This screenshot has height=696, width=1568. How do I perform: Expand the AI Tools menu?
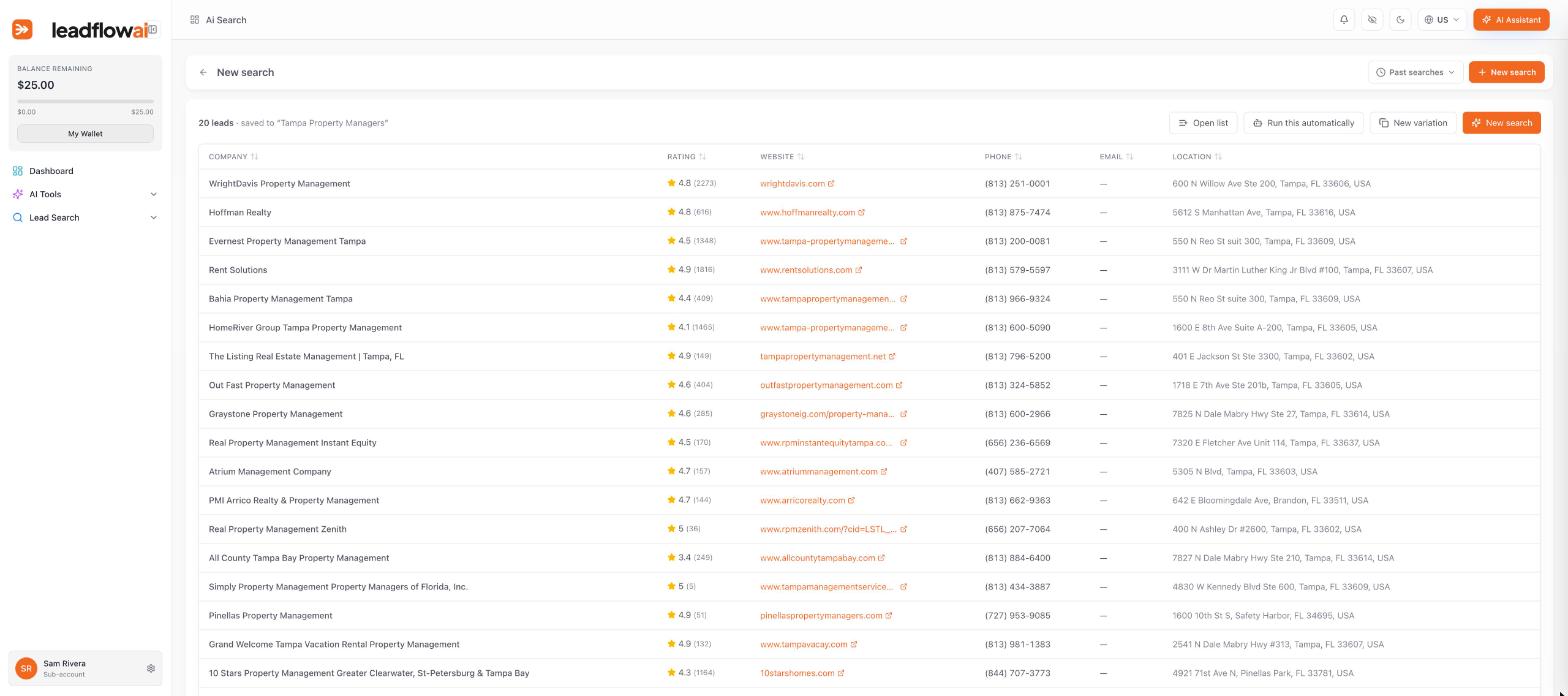85,194
